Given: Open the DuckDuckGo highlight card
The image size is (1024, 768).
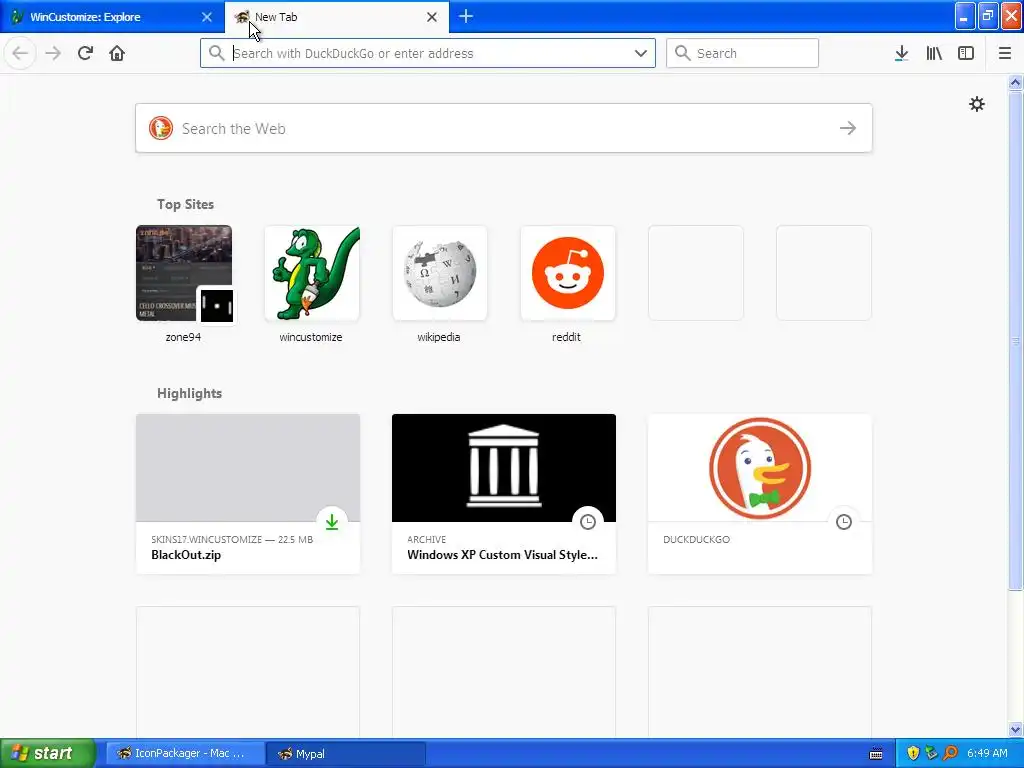Looking at the screenshot, I should [x=760, y=494].
